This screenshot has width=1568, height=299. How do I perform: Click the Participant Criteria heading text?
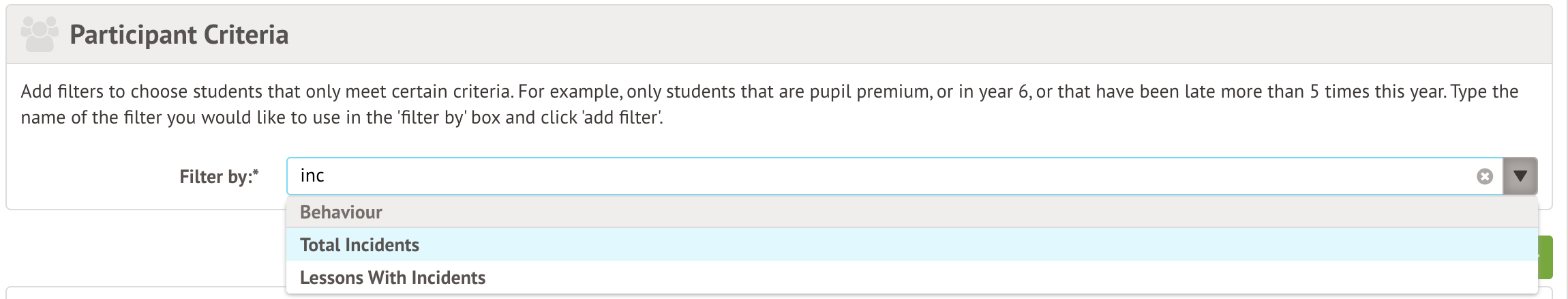click(x=179, y=35)
